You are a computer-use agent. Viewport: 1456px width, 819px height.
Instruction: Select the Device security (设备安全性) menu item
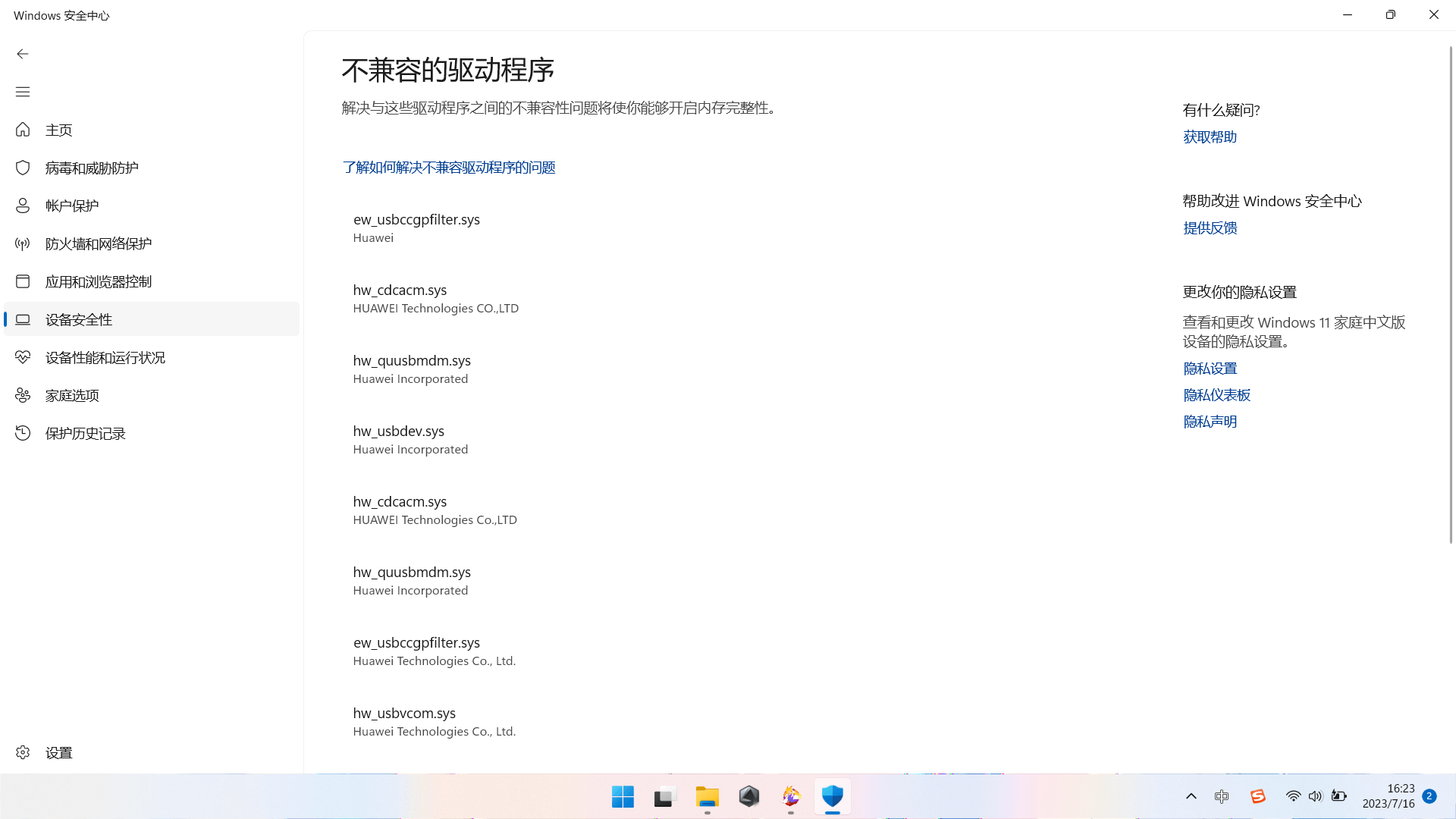point(78,319)
